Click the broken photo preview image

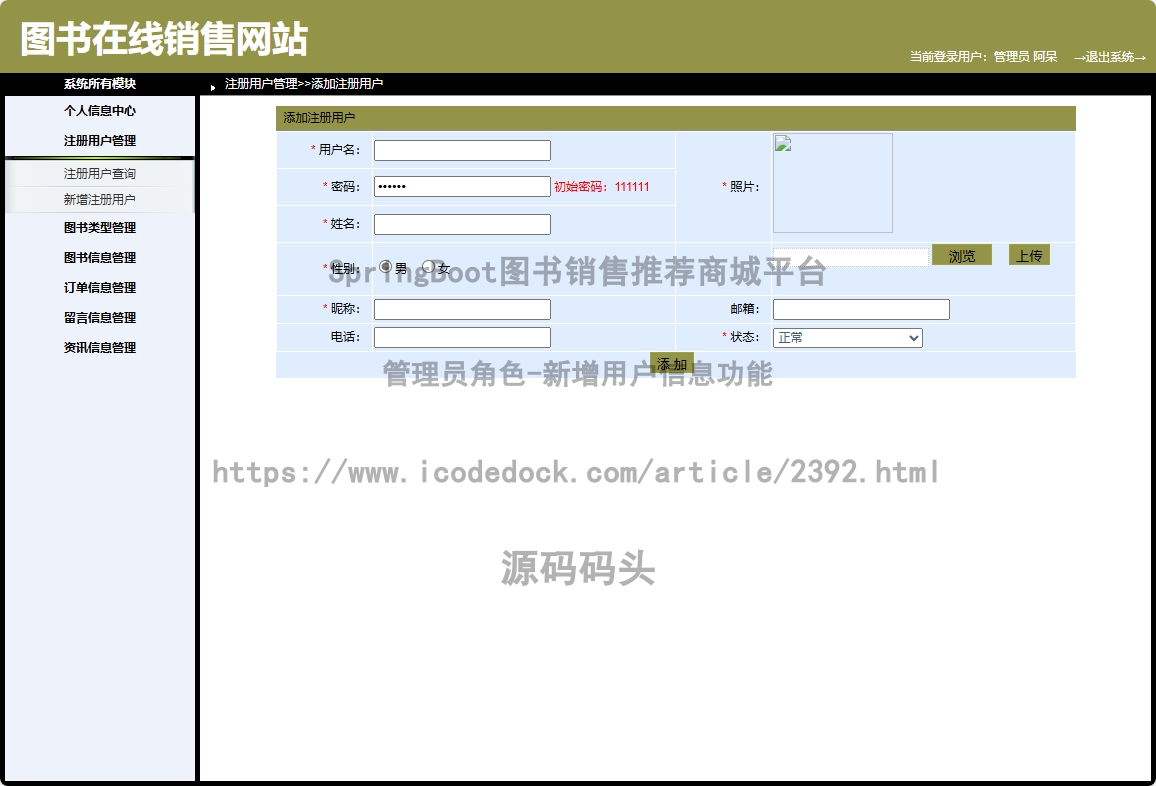[x=832, y=183]
